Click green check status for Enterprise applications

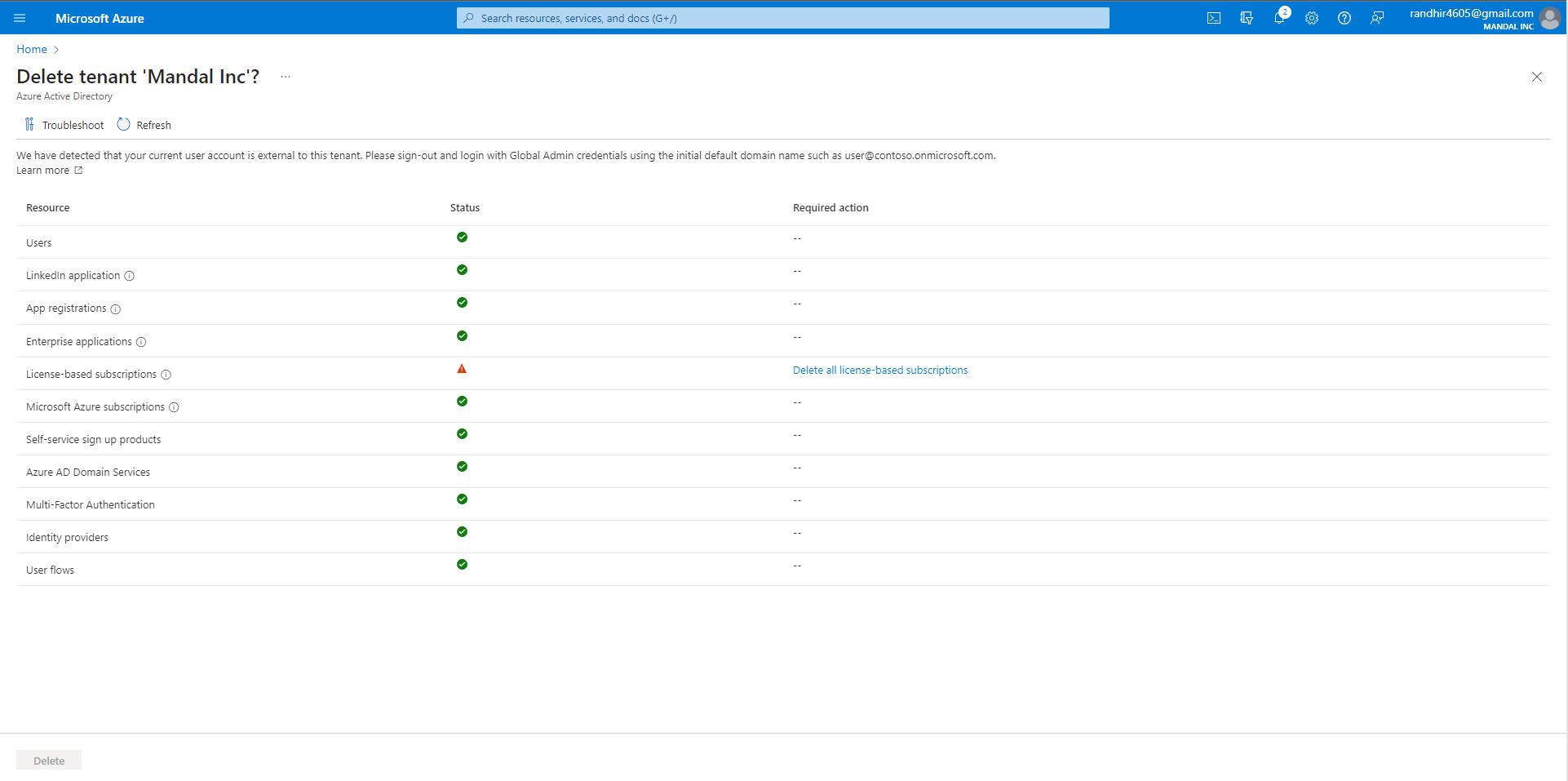[x=463, y=336]
